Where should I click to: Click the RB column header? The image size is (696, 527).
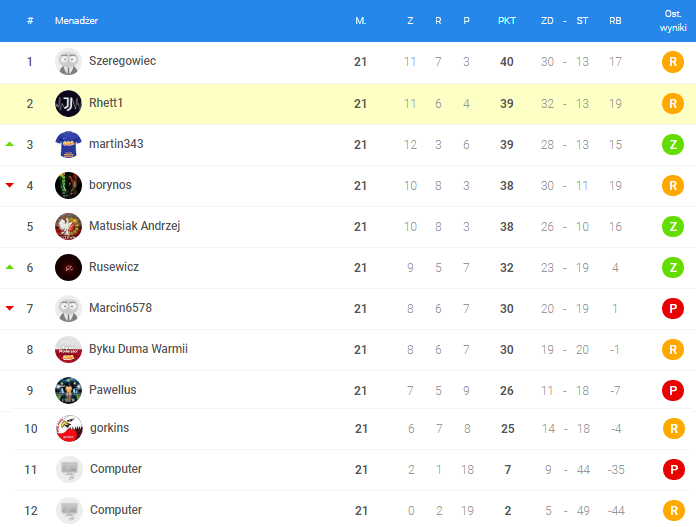click(x=615, y=20)
